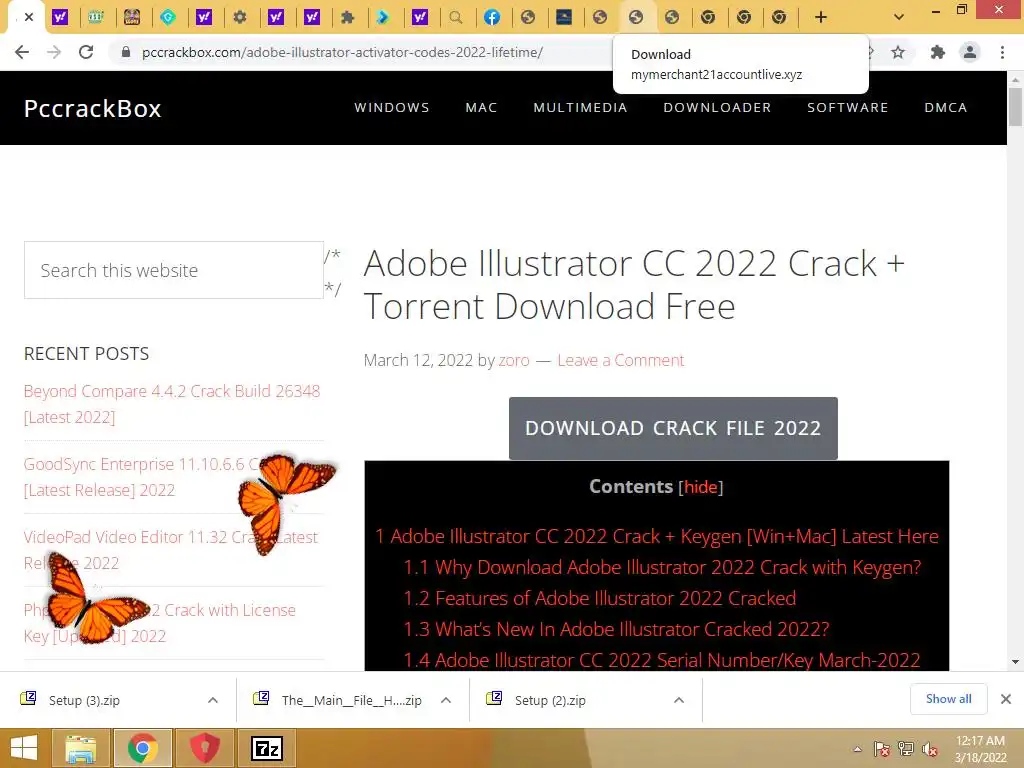The height and width of the screenshot is (768, 1024).
Task: Open the MAC nav menu
Action: pyautogui.click(x=481, y=108)
